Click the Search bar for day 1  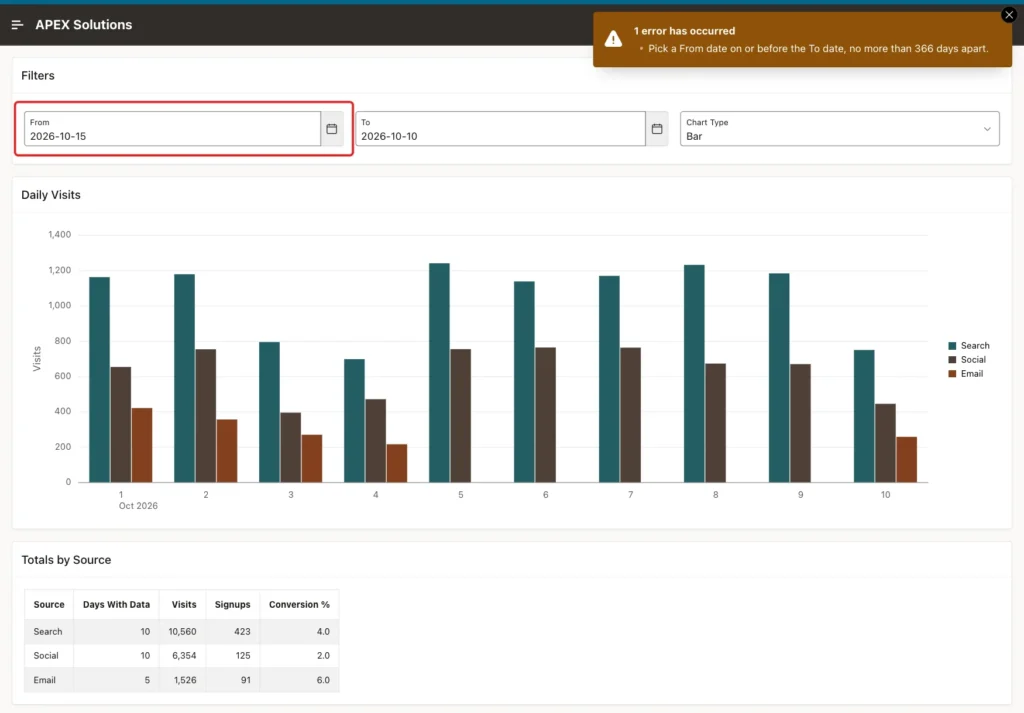coord(99,379)
